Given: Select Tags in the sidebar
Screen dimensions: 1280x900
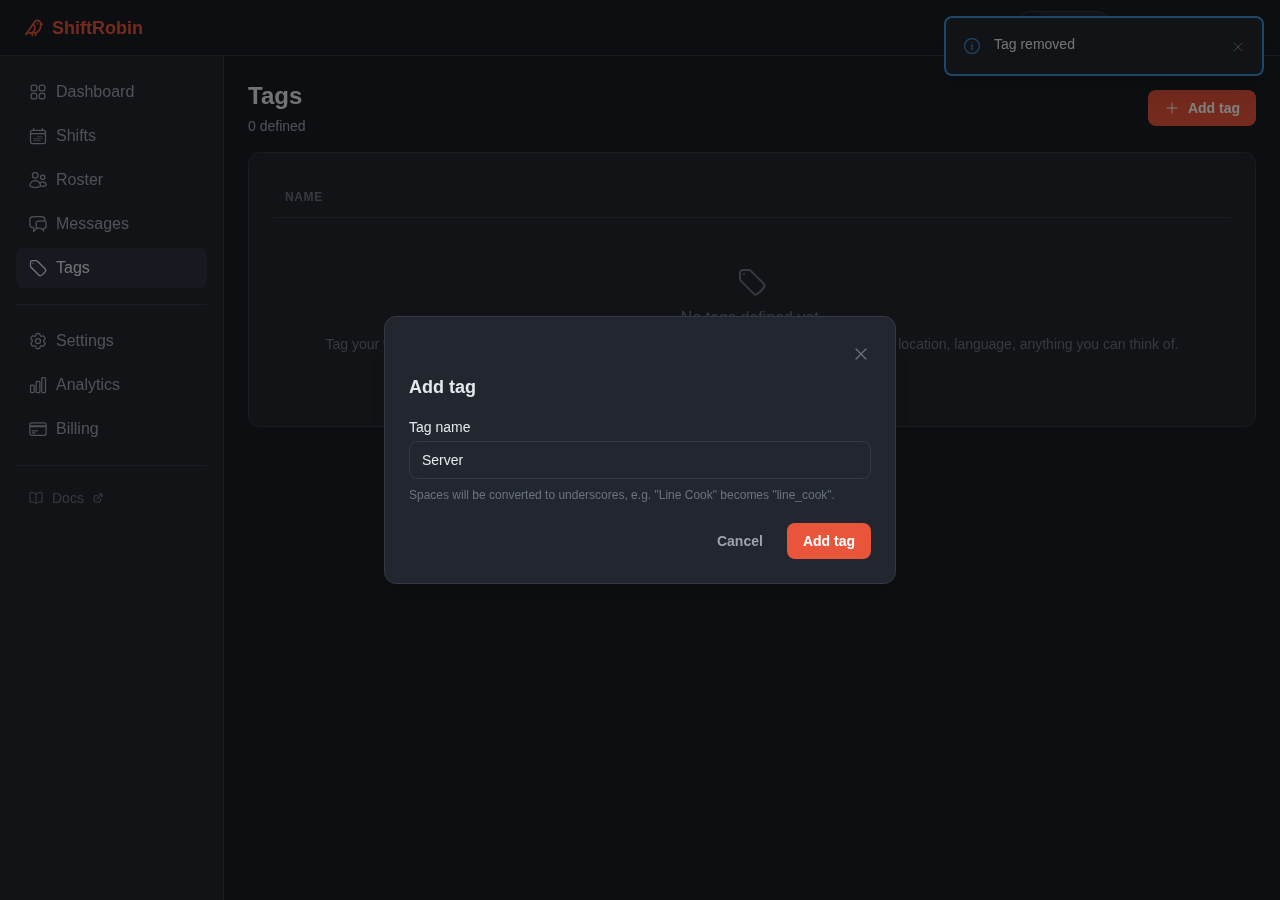Looking at the screenshot, I should point(111,268).
